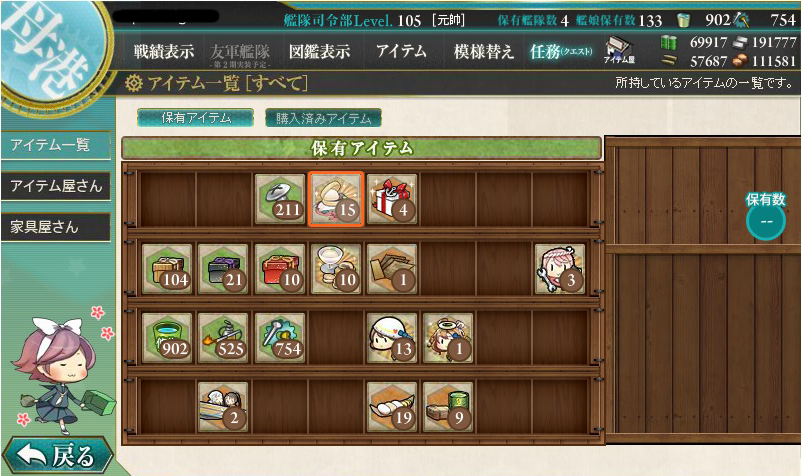Open the 任務 (クエスト) menu
Viewport: 802px width, 476px height.
(561, 52)
